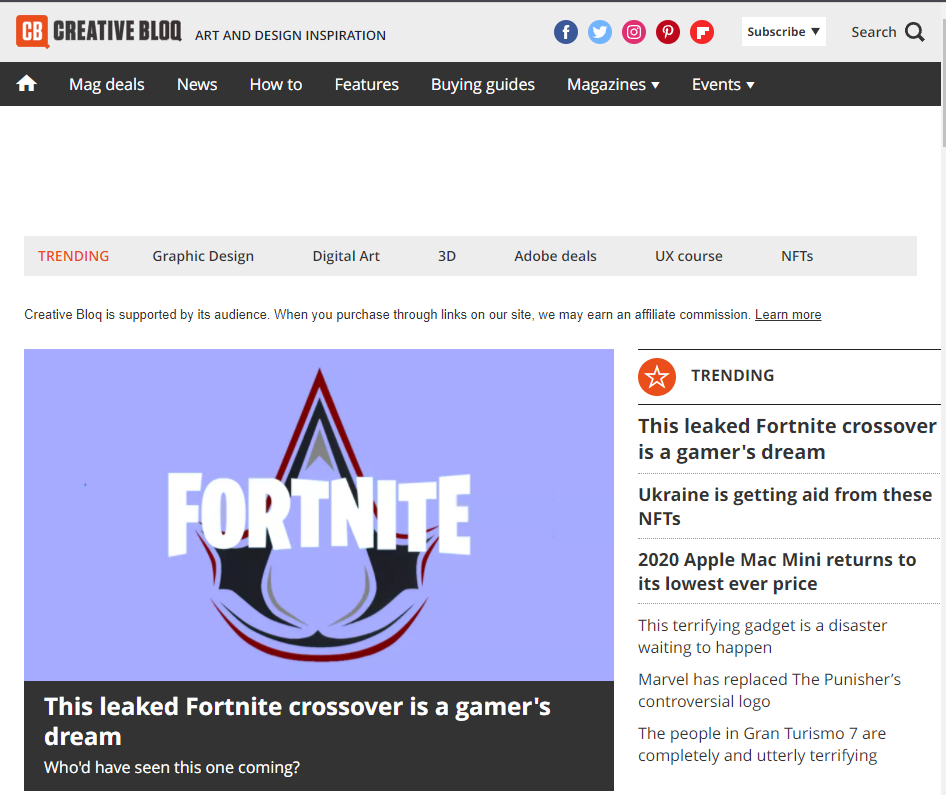The width and height of the screenshot is (946, 795).
Task: Expand the Magazines menu
Action: click(x=613, y=84)
